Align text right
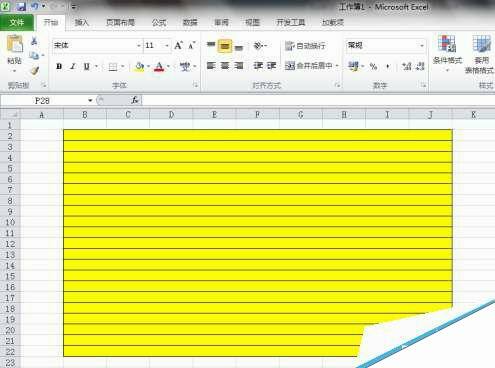The height and width of the screenshot is (368, 495). [239, 65]
